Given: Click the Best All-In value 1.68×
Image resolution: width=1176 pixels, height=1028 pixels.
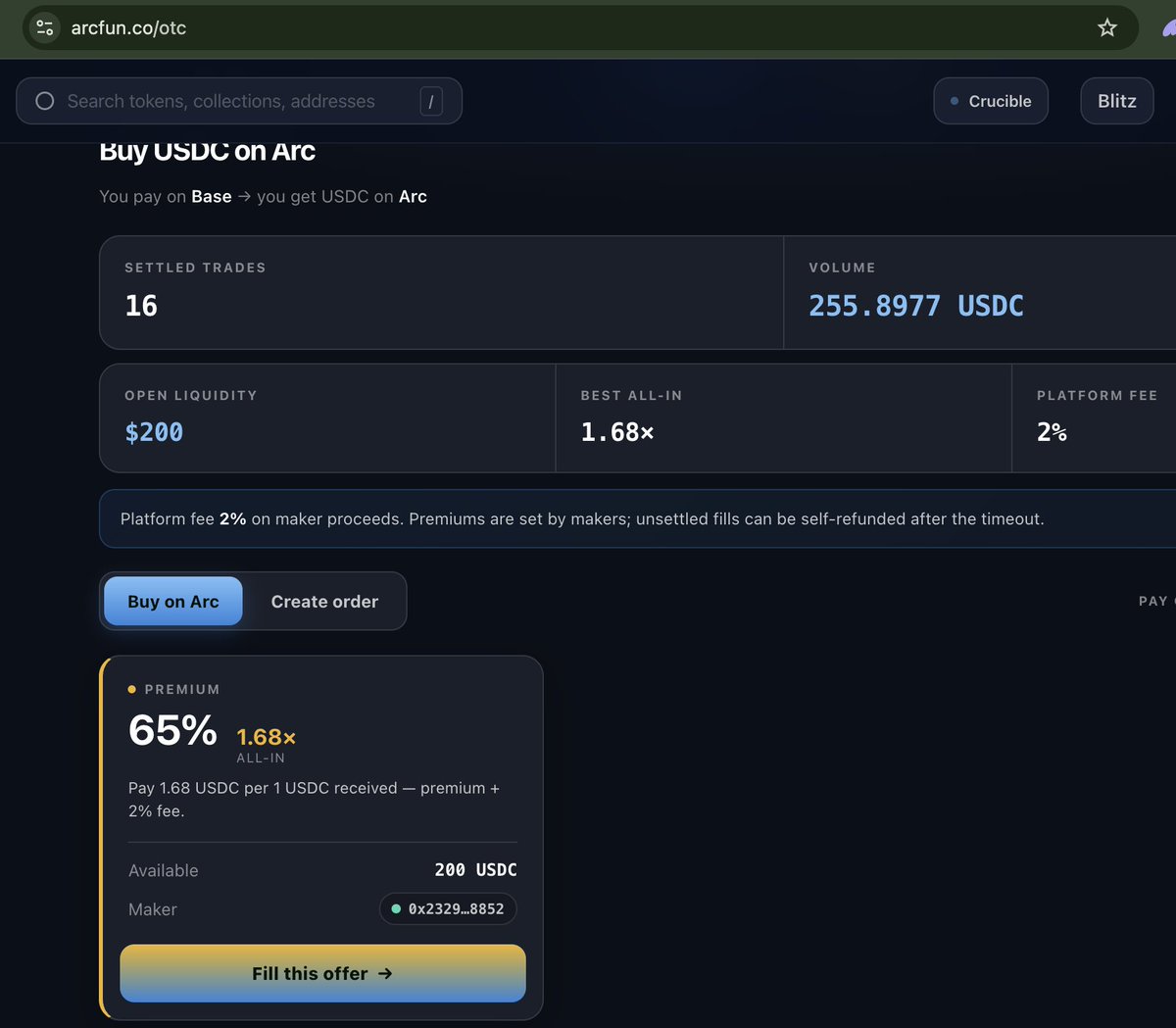Looking at the screenshot, I should tap(617, 432).
